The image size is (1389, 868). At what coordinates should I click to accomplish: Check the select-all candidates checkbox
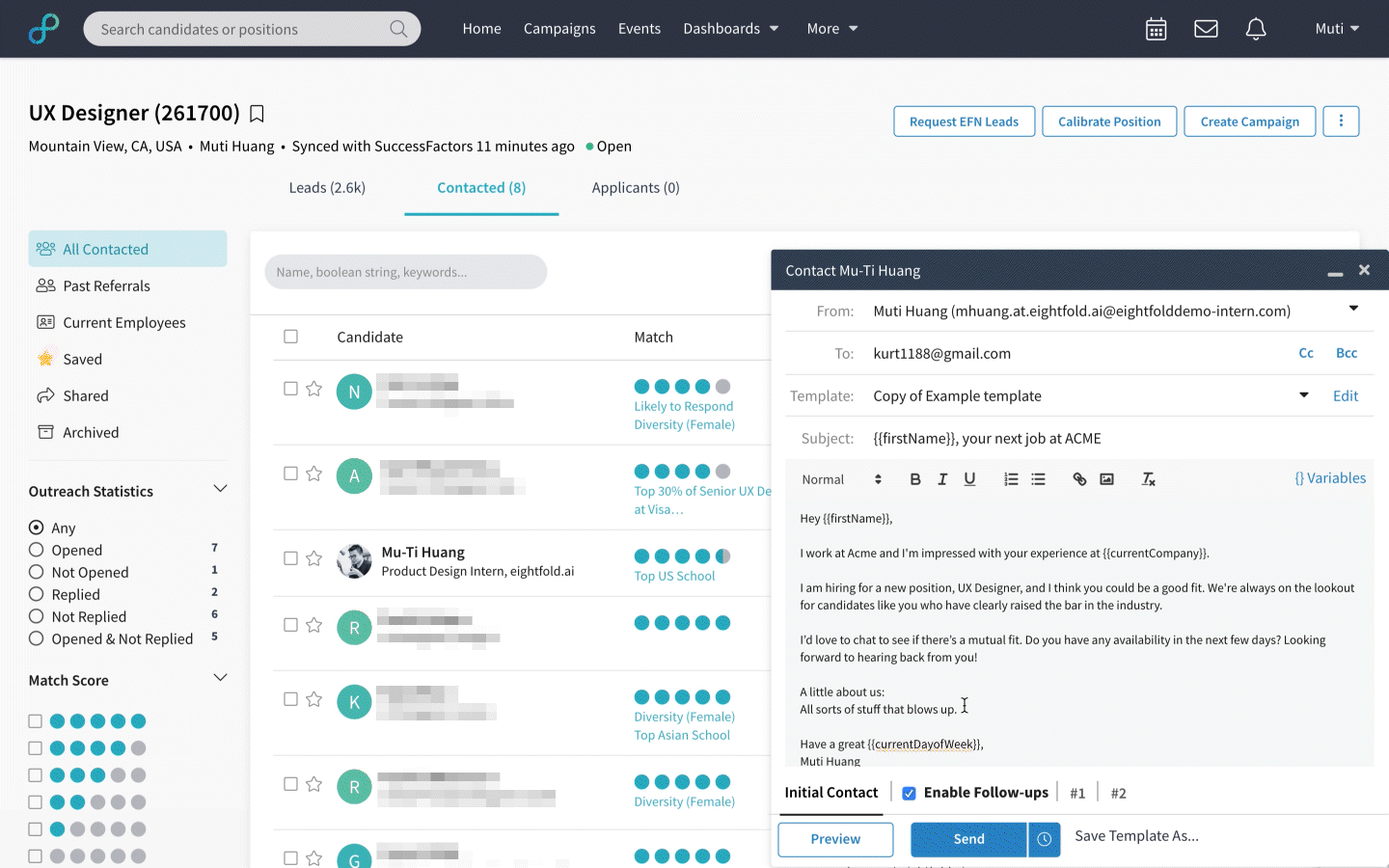pos(290,337)
